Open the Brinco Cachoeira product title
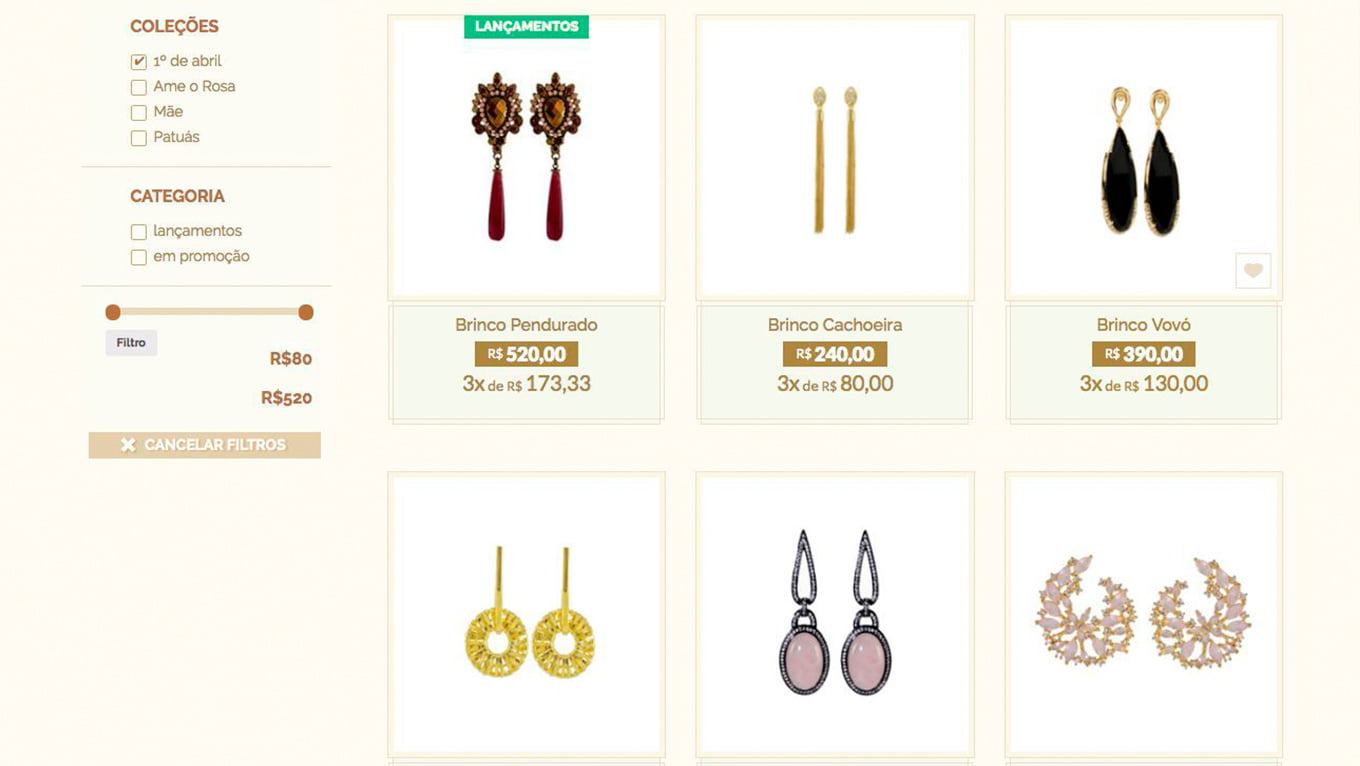This screenshot has height=766, width=1360. point(835,325)
